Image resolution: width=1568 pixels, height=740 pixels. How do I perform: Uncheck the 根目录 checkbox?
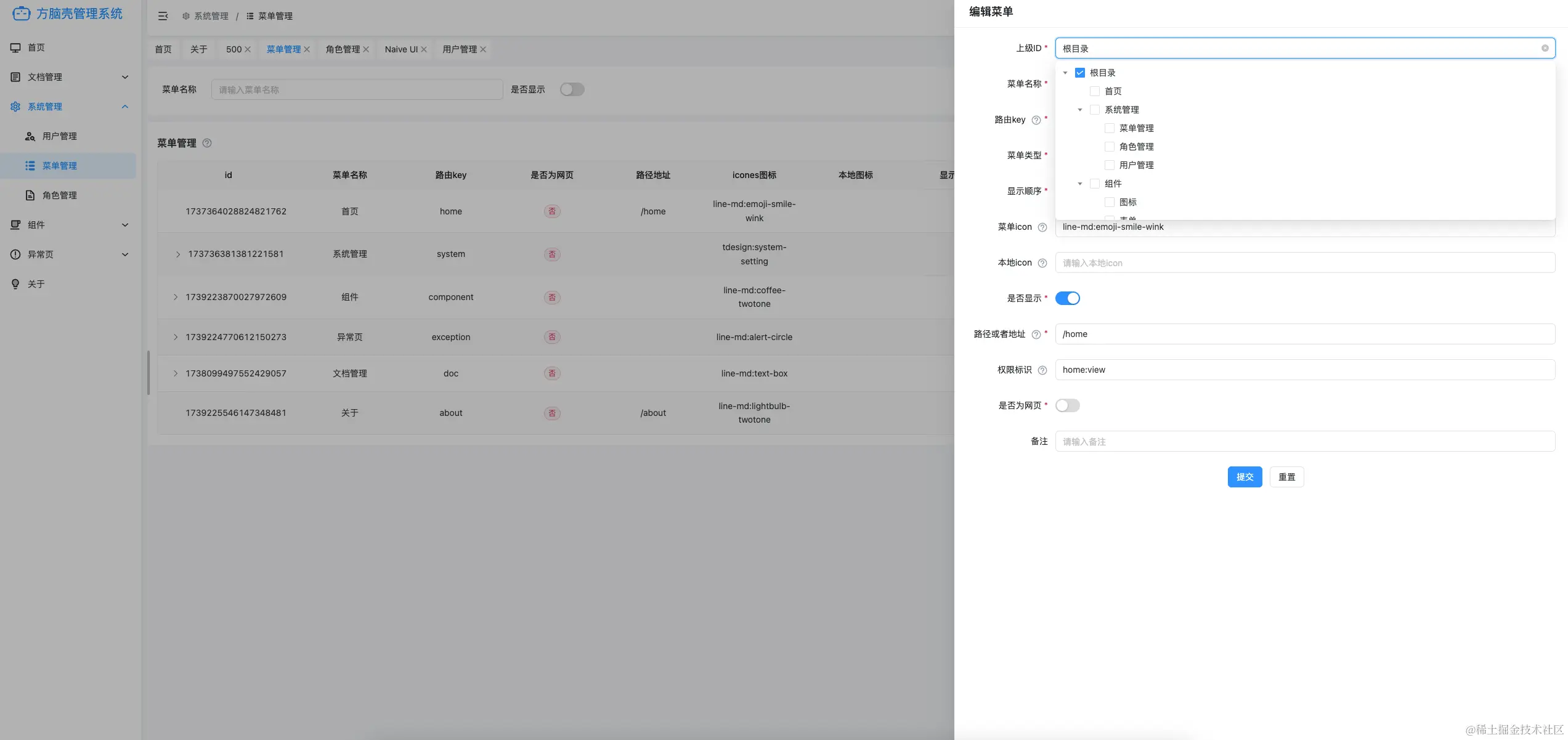[1080, 73]
